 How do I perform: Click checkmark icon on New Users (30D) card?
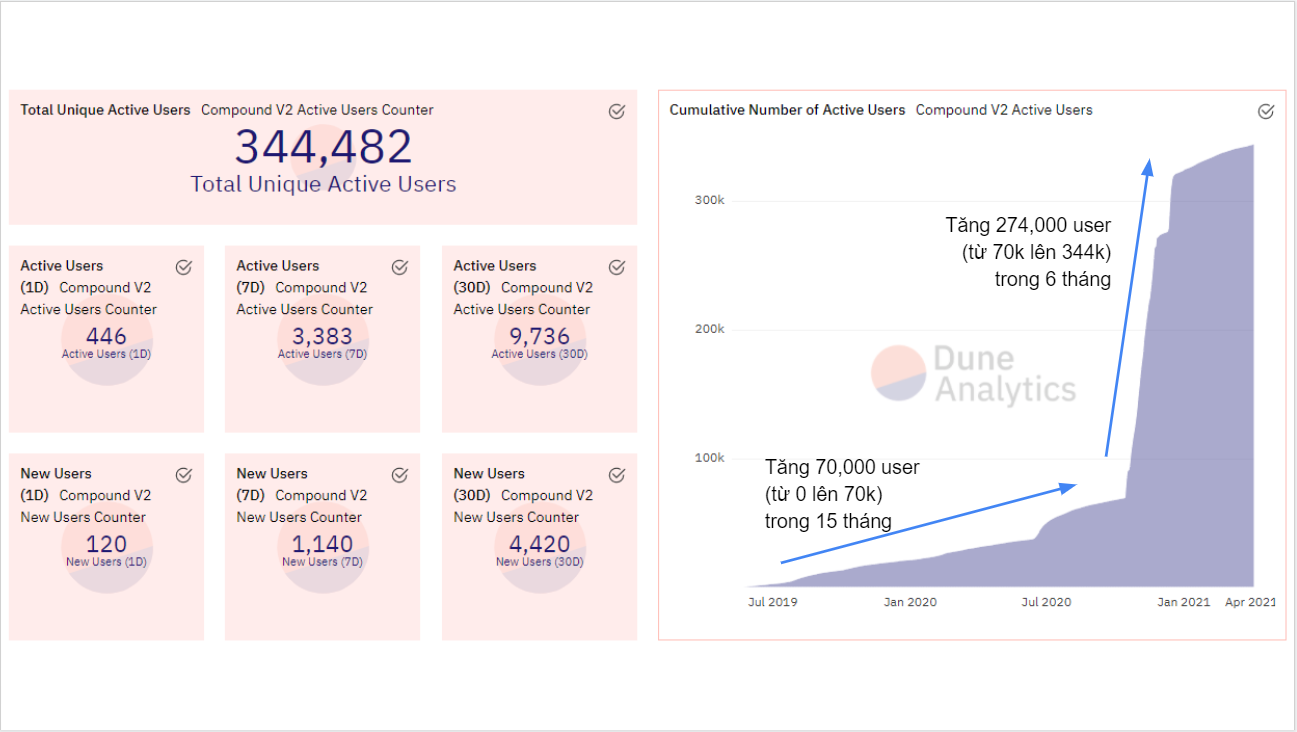point(617,475)
